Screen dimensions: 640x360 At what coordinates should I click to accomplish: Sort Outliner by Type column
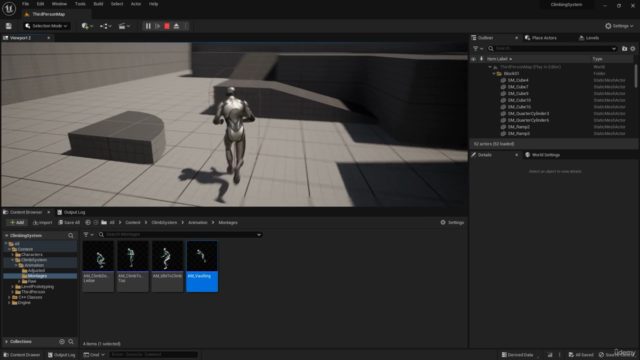pos(597,59)
